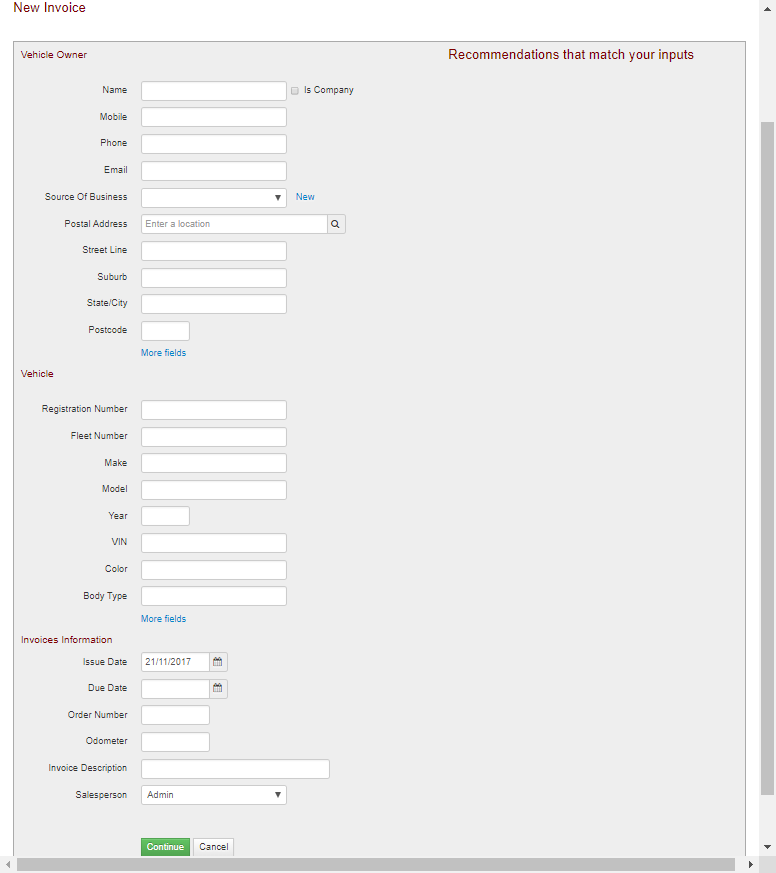This screenshot has width=776, height=873.
Task: Click the Invoices Information section heading
Action: tap(66, 640)
